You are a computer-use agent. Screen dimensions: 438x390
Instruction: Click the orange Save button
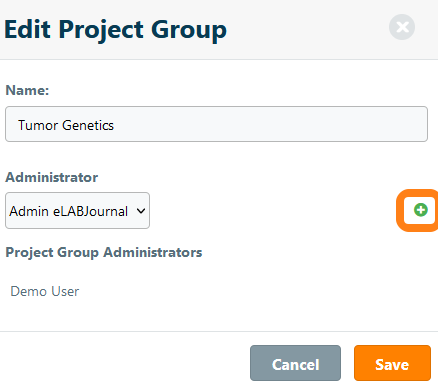pos(392,363)
